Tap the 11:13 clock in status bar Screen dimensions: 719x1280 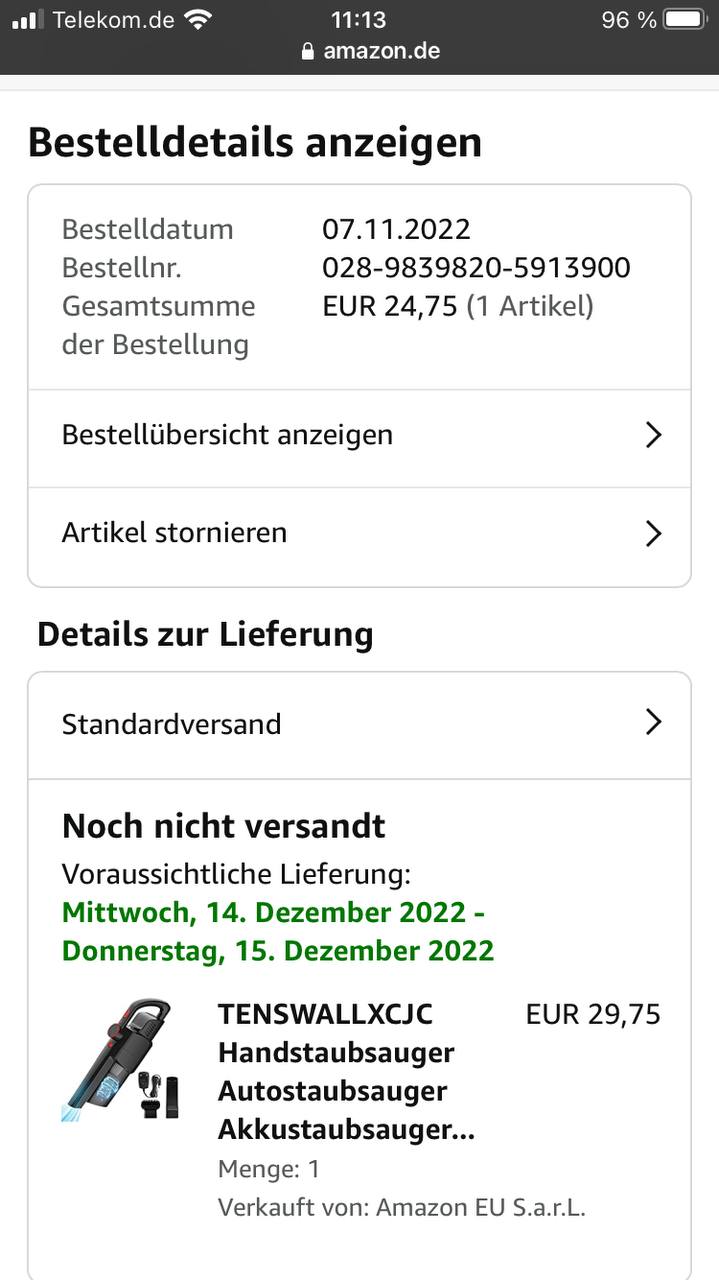point(359,20)
